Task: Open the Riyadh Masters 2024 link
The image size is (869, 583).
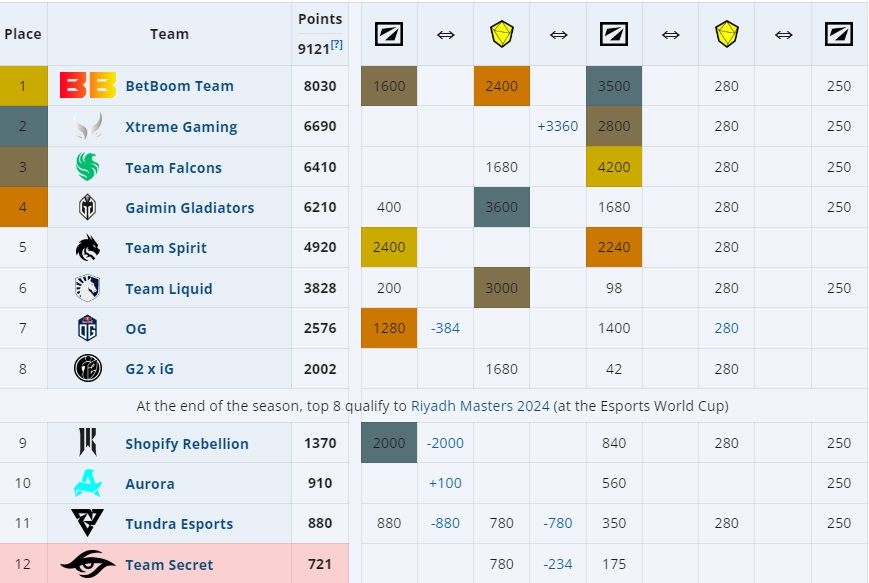Action: click(480, 406)
